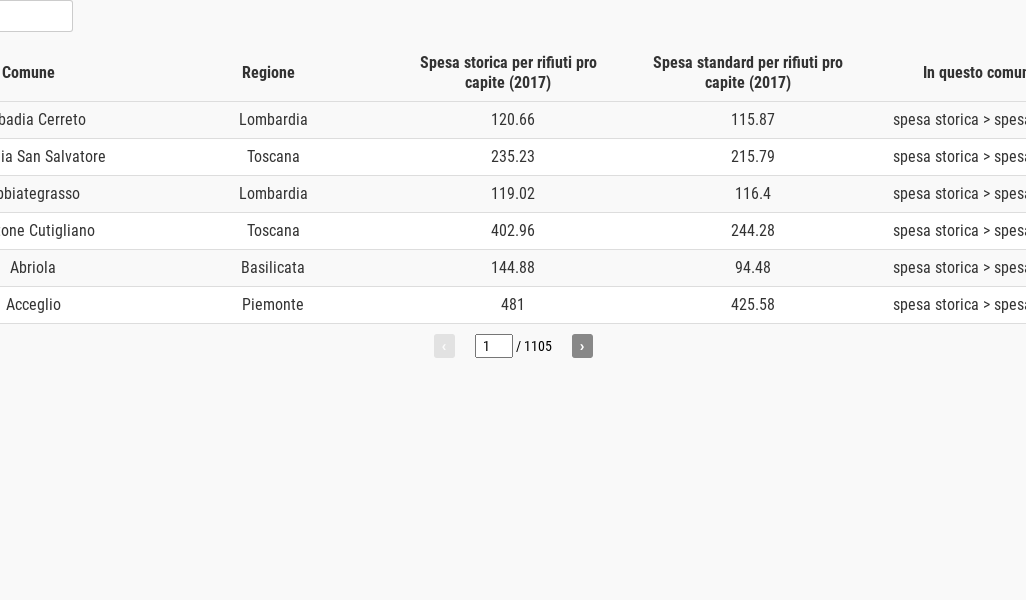This screenshot has width=1026, height=600.
Task: Sort by Spesa storica per rifiuti header
Action: pyautogui.click(x=508, y=72)
